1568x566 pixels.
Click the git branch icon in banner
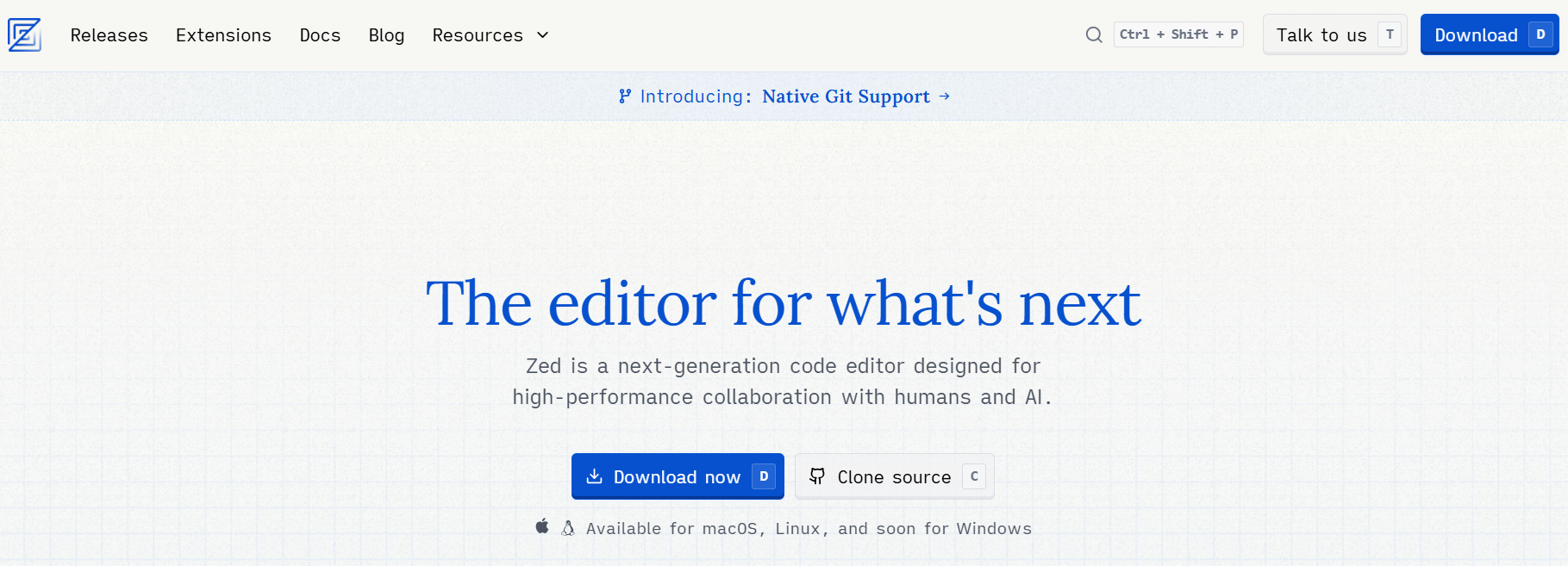[x=625, y=96]
